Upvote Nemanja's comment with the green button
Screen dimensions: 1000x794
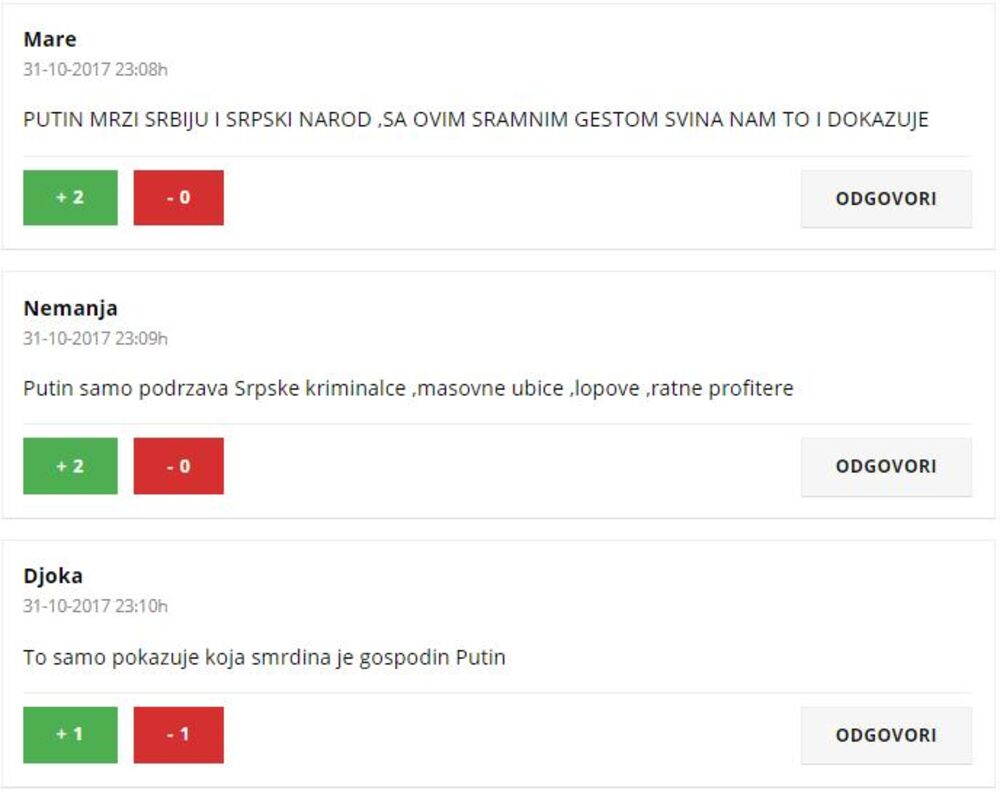coord(70,466)
